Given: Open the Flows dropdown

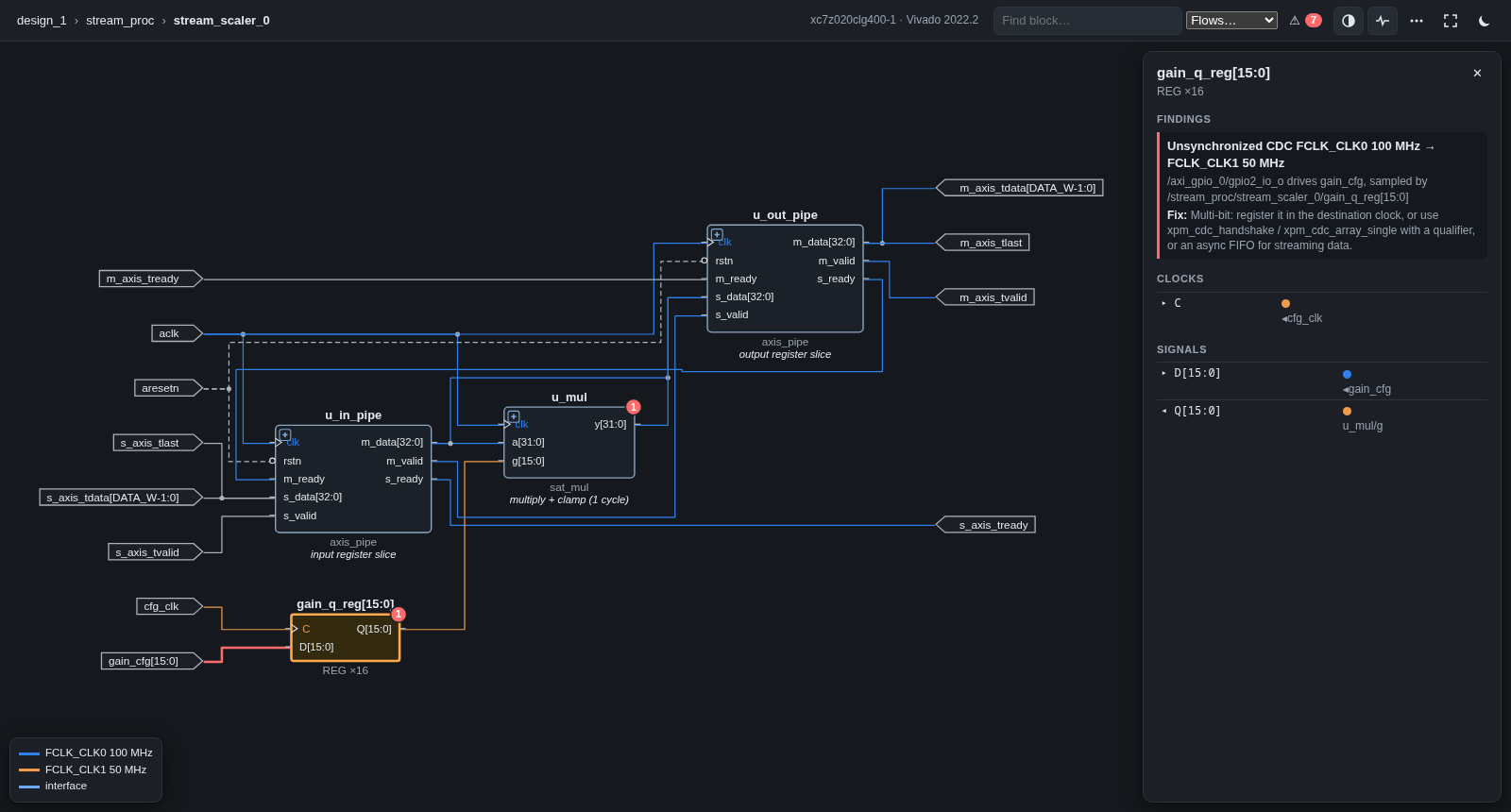Looking at the screenshot, I should click(1231, 21).
